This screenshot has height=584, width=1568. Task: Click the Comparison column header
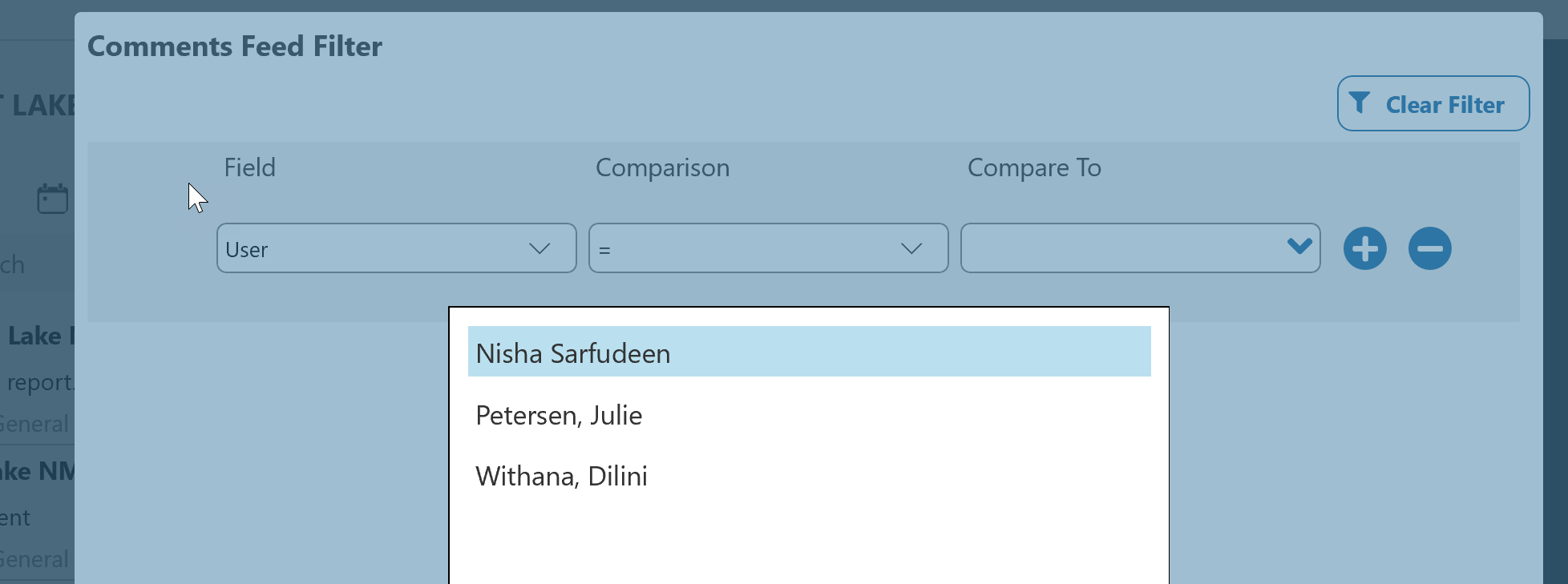point(662,167)
